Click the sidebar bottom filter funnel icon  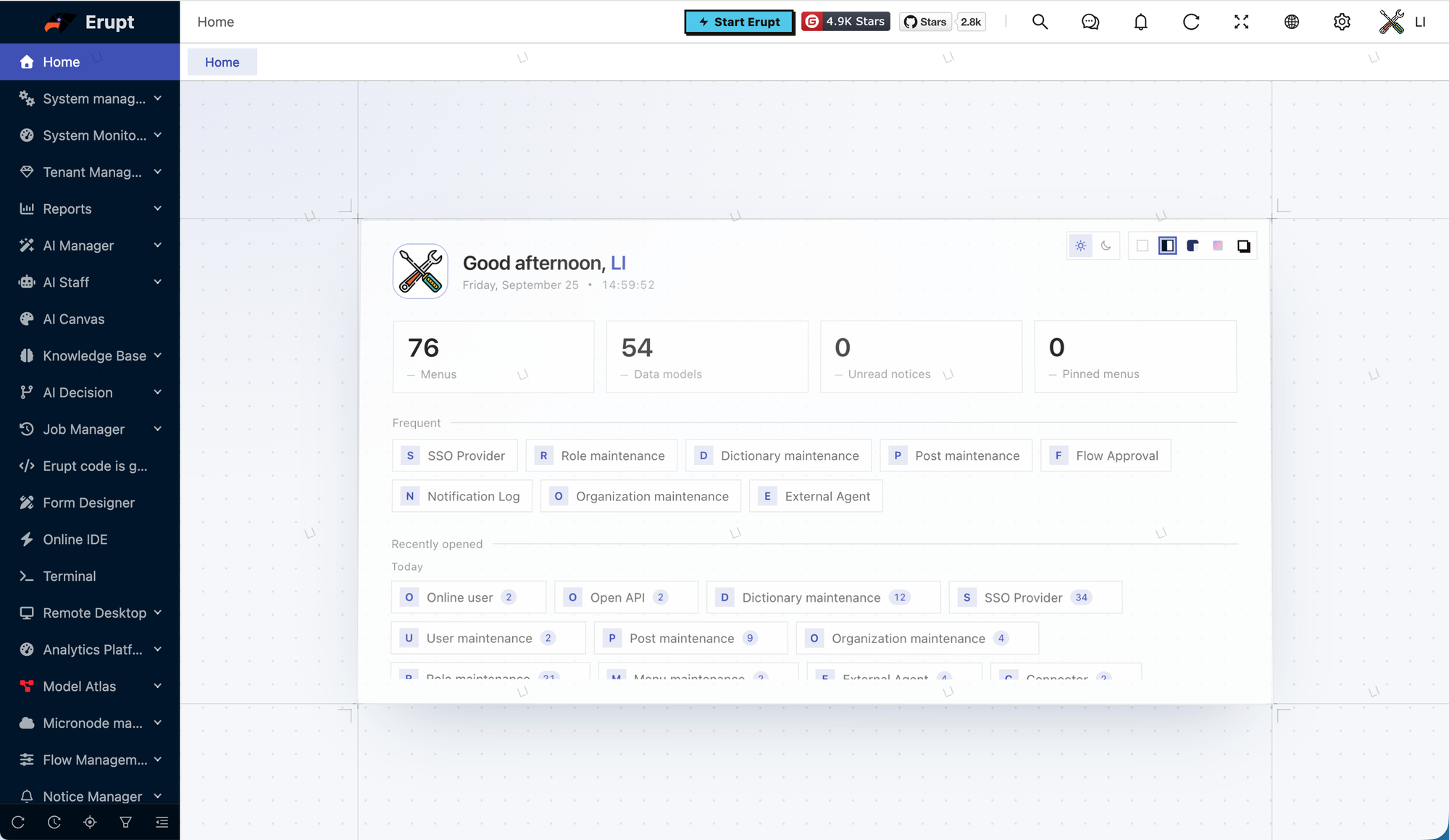pyautogui.click(x=126, y=822)
